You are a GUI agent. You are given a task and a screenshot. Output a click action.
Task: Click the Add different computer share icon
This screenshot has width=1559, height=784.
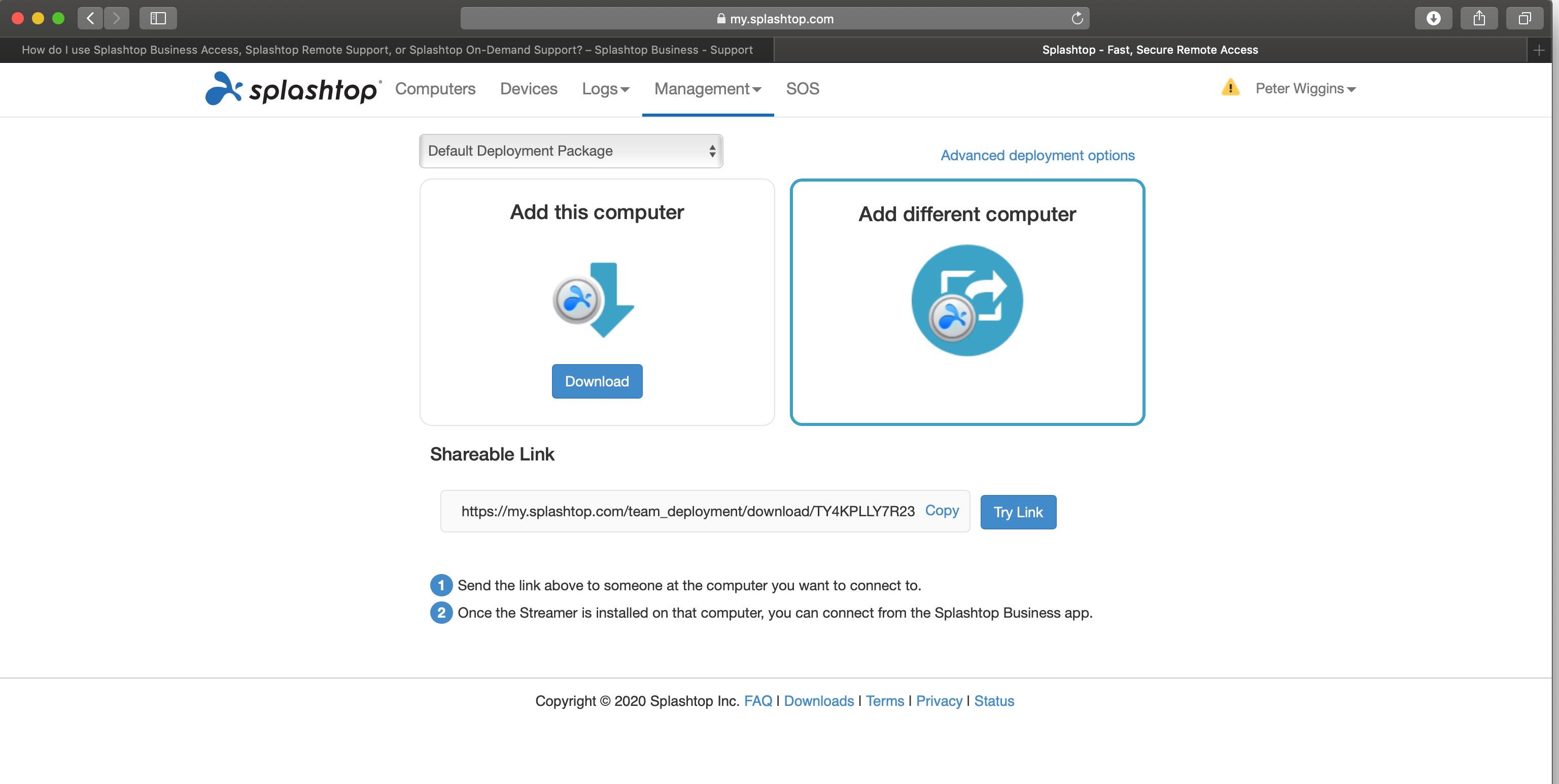967,300
